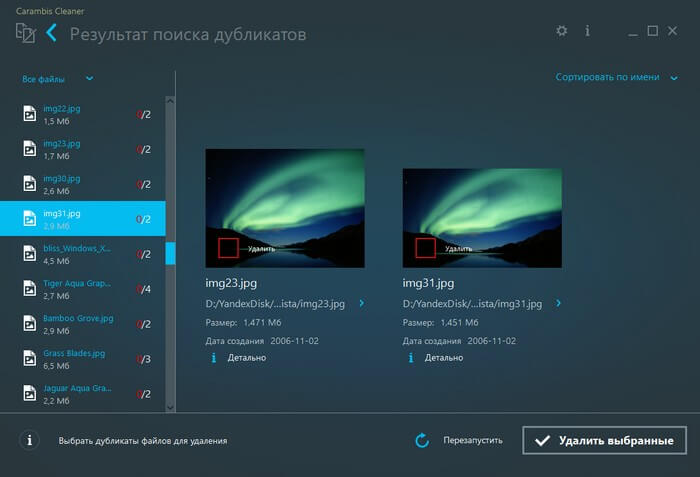
Task: Open the info icon in the title bar
Action: pyautogui.click(x=587, y=31)
